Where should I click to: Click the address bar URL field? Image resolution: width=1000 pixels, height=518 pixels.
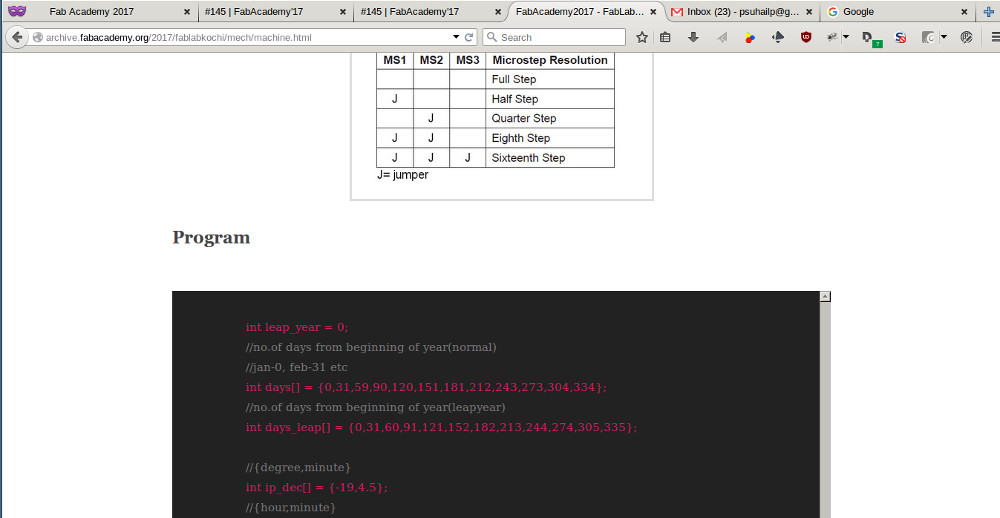tap(247, 38)
